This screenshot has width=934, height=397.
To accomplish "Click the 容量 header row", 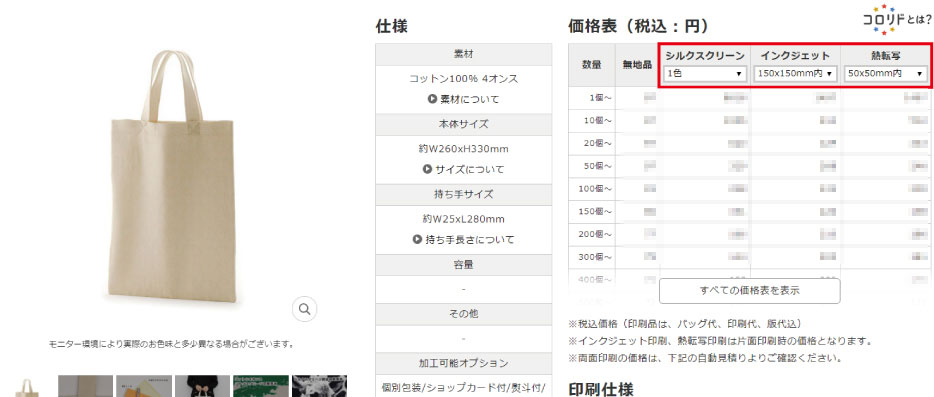I will 463,265.
